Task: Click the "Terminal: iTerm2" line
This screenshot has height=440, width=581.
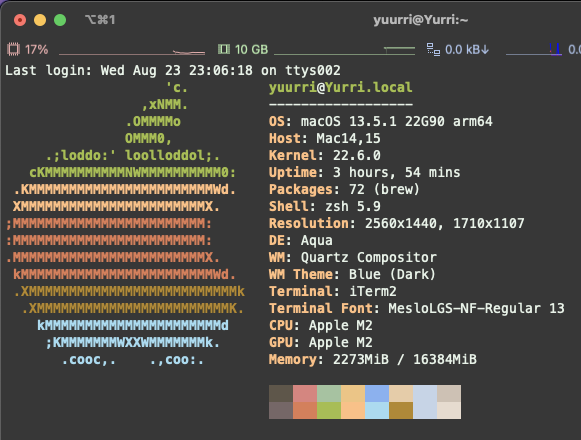Action: pyautogui.click(x=333, y=291)
